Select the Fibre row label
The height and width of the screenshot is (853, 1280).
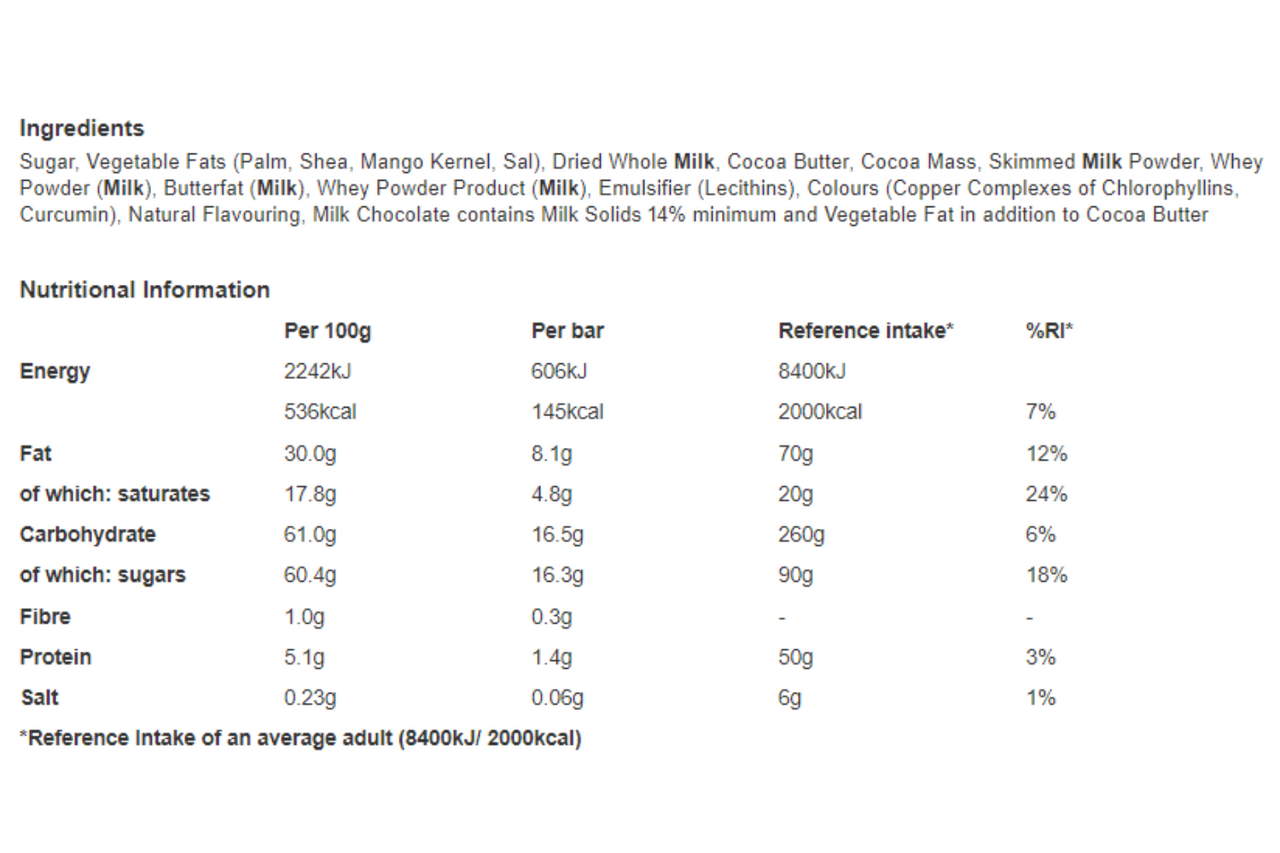point(45,617)
